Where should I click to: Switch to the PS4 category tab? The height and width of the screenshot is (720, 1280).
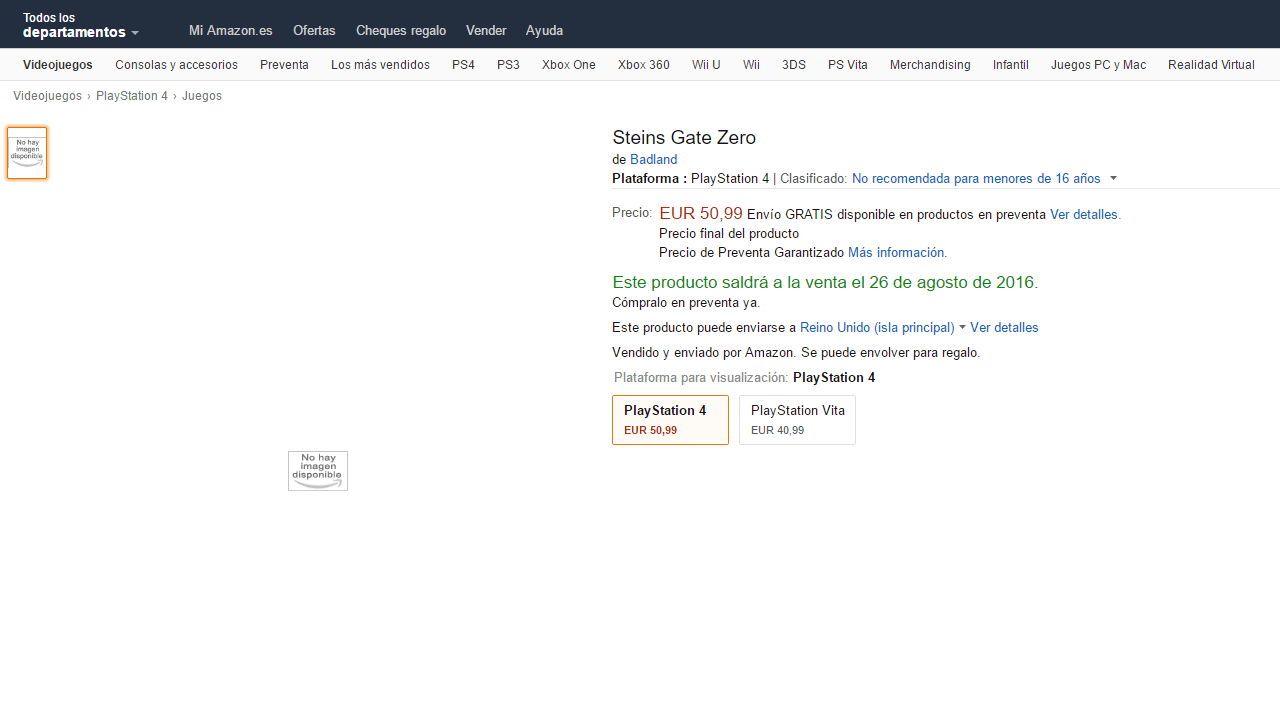point(463,65)
